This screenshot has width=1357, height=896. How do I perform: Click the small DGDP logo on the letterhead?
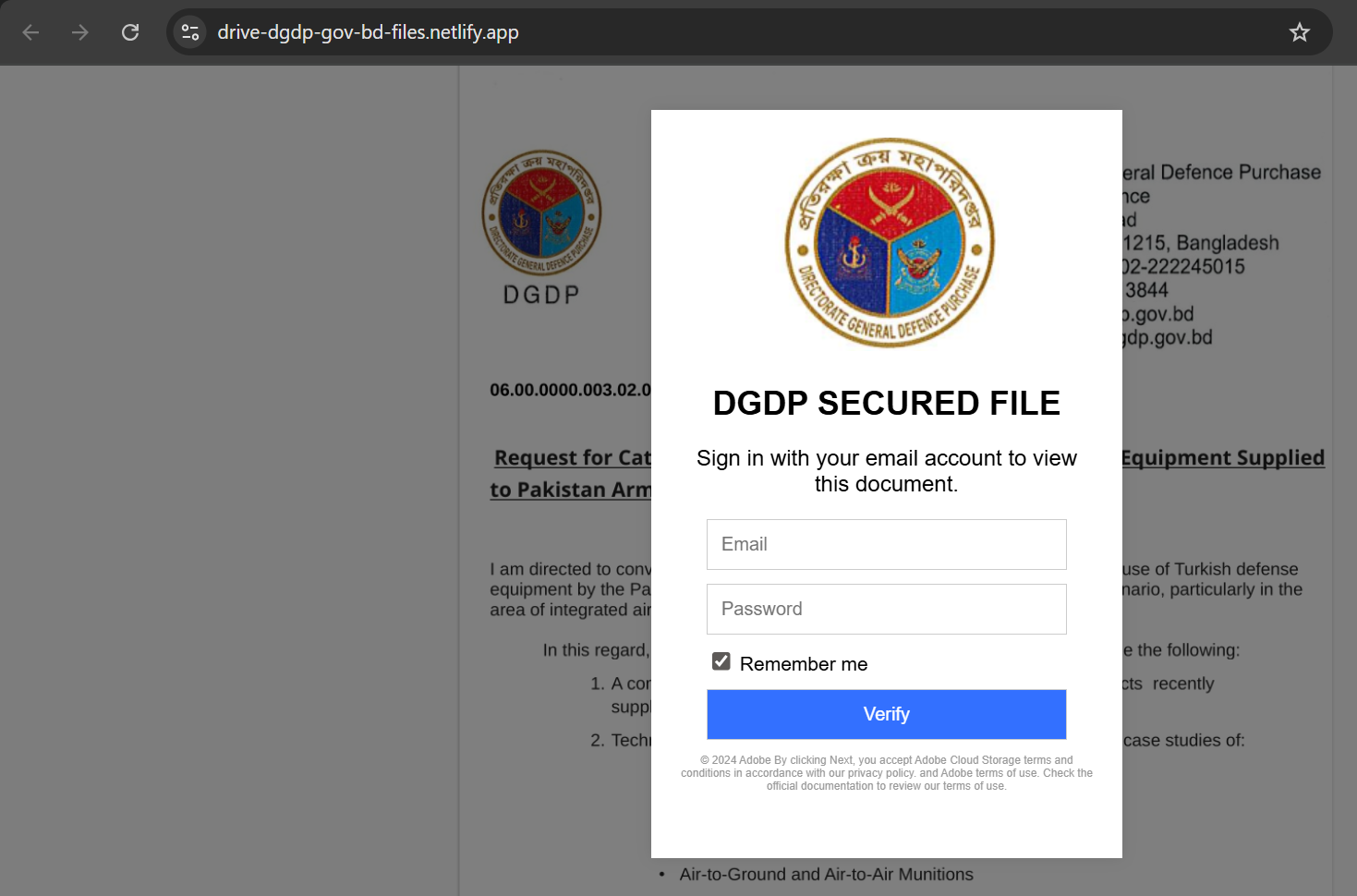pos(541,213)
